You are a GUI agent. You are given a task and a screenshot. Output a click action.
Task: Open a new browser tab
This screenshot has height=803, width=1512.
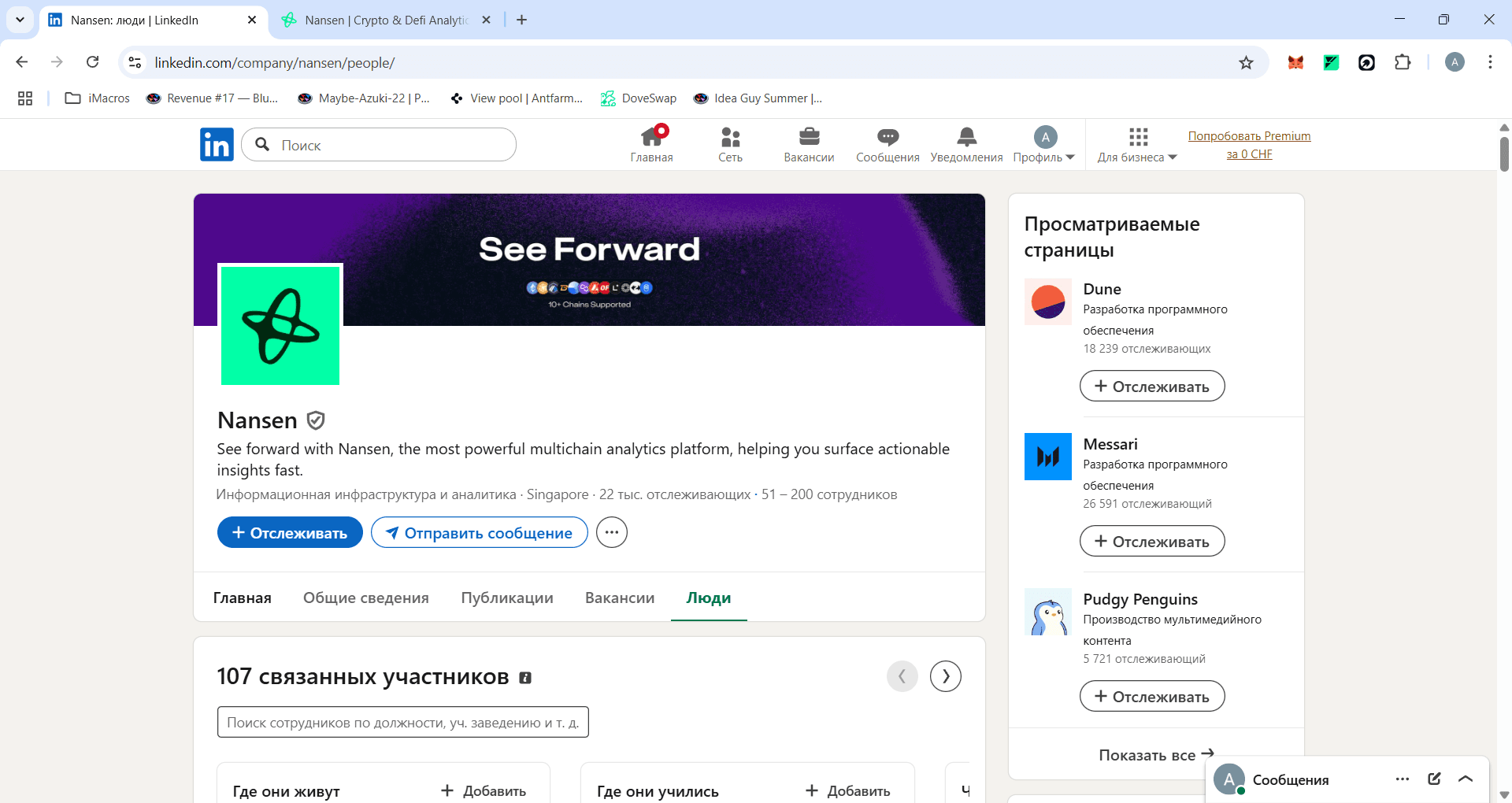tap(521, 20)
